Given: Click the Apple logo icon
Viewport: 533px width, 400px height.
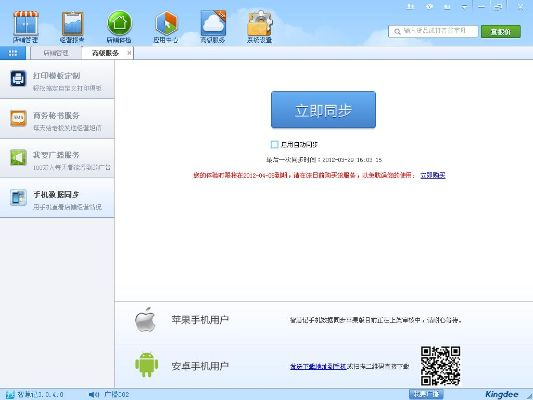Looking at the screenshot, I should (146, 319).
